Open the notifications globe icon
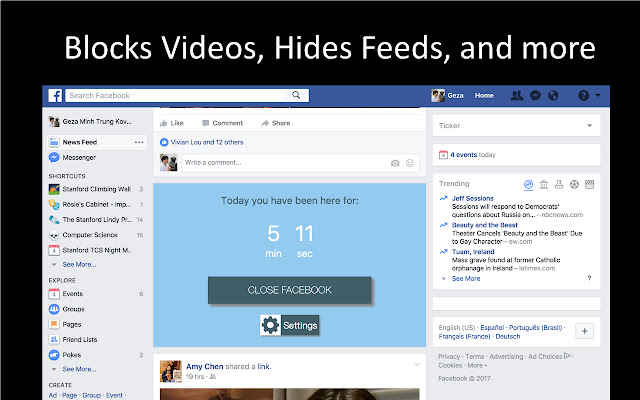Image resolution: width=640 pixels, height=400 pixels. pyautogui.click(x=554, y=96)
